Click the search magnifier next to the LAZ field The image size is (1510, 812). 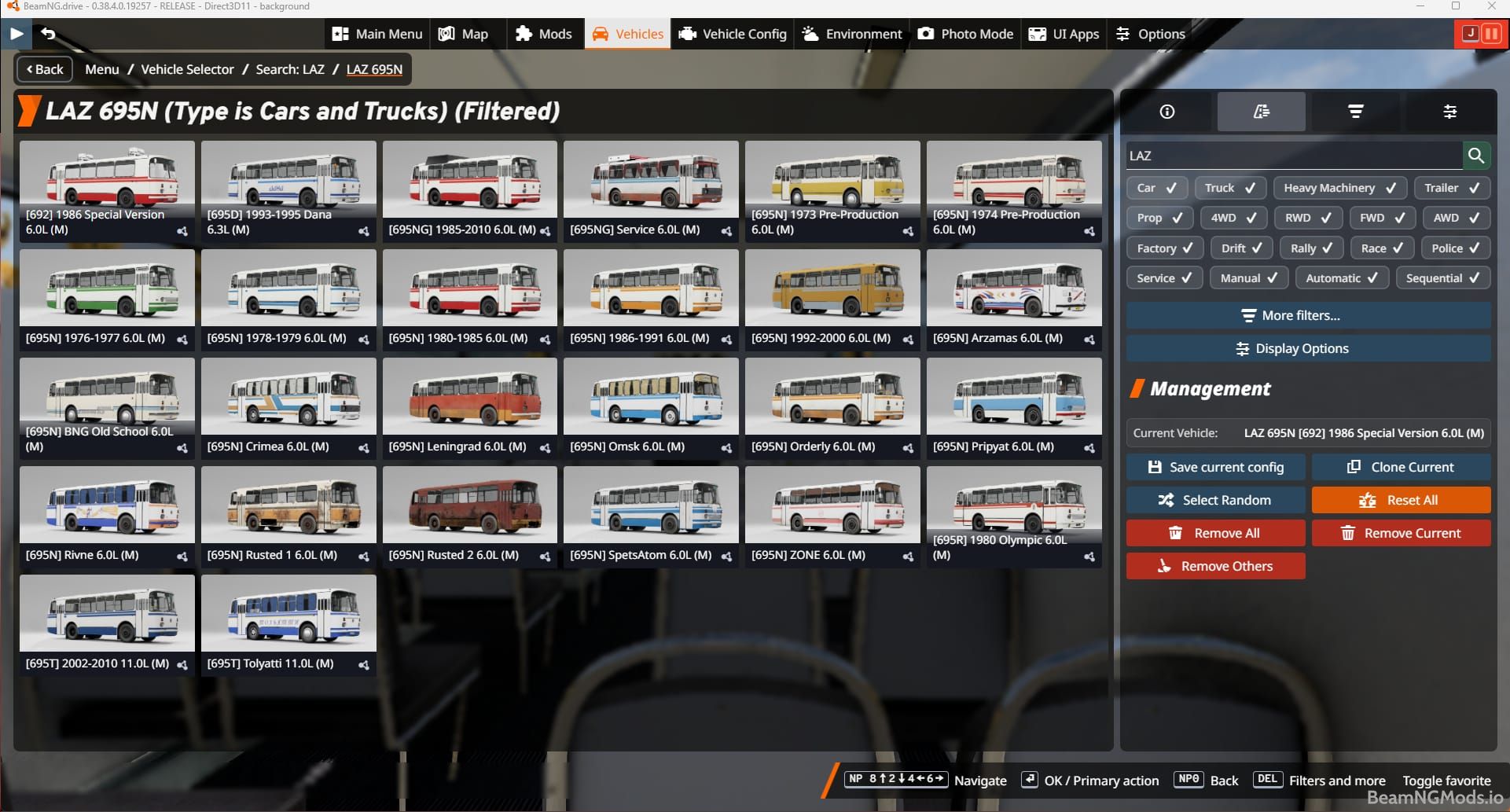[1476, 155]
